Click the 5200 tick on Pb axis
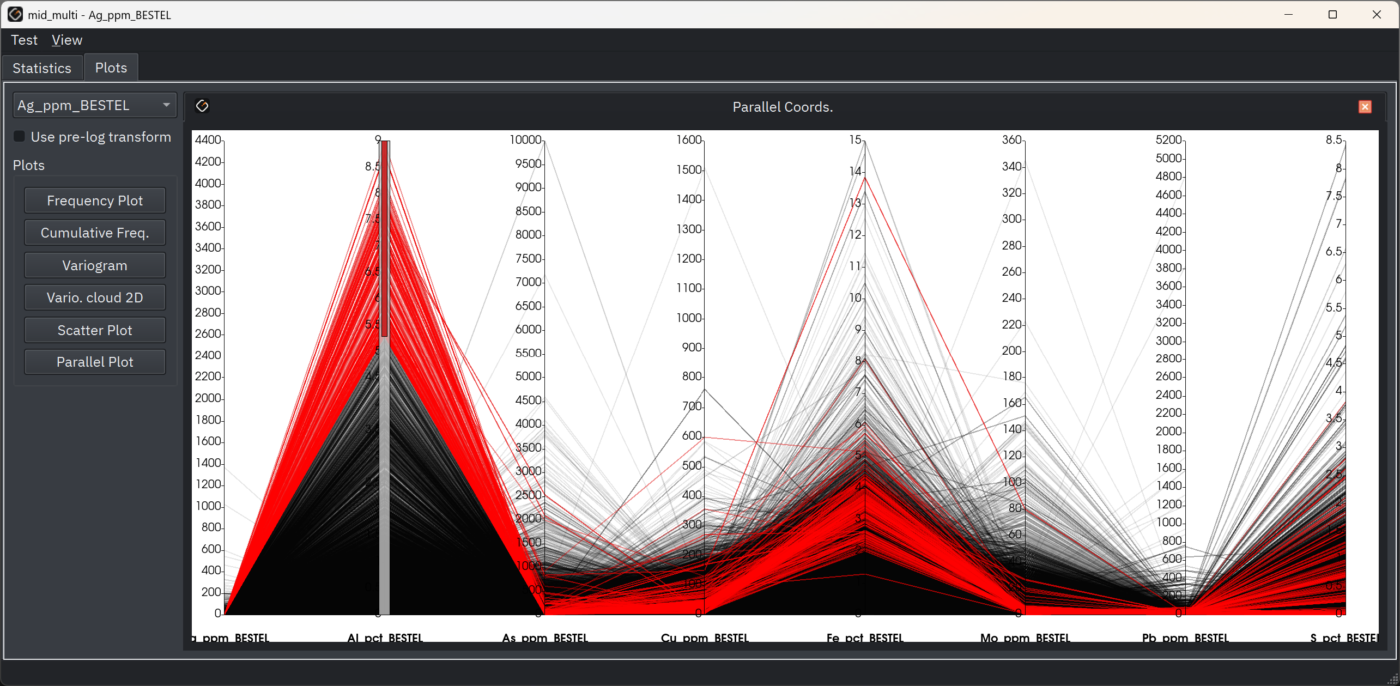 (1169, 140)
